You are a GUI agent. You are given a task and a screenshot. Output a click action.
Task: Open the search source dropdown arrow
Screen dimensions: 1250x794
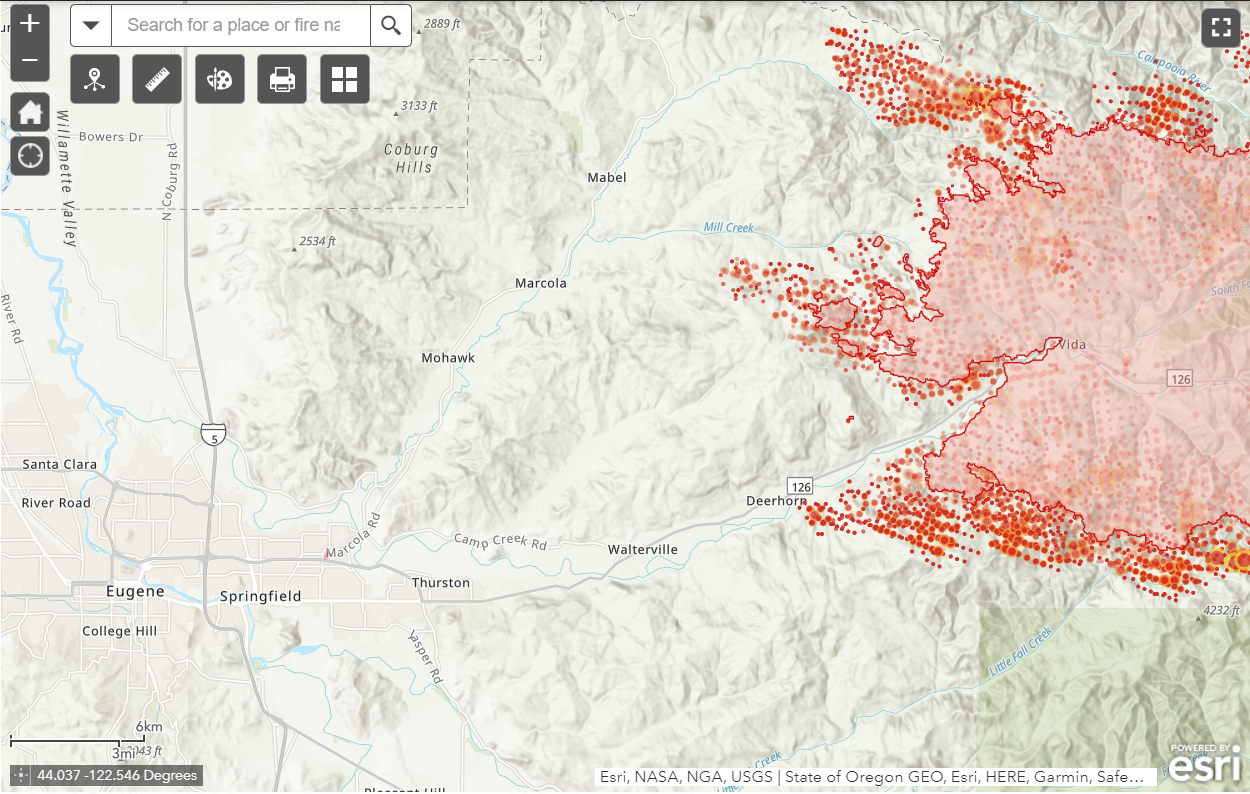91,25
